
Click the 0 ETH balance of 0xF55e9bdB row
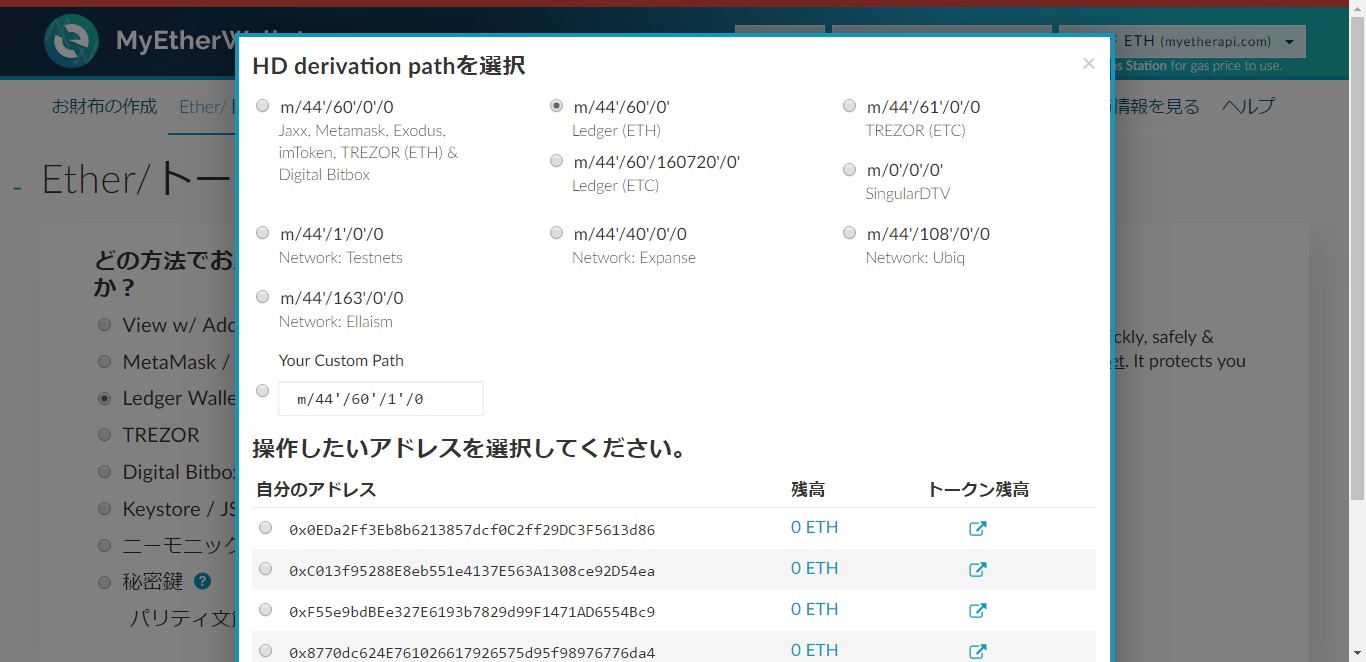(814, 610)
